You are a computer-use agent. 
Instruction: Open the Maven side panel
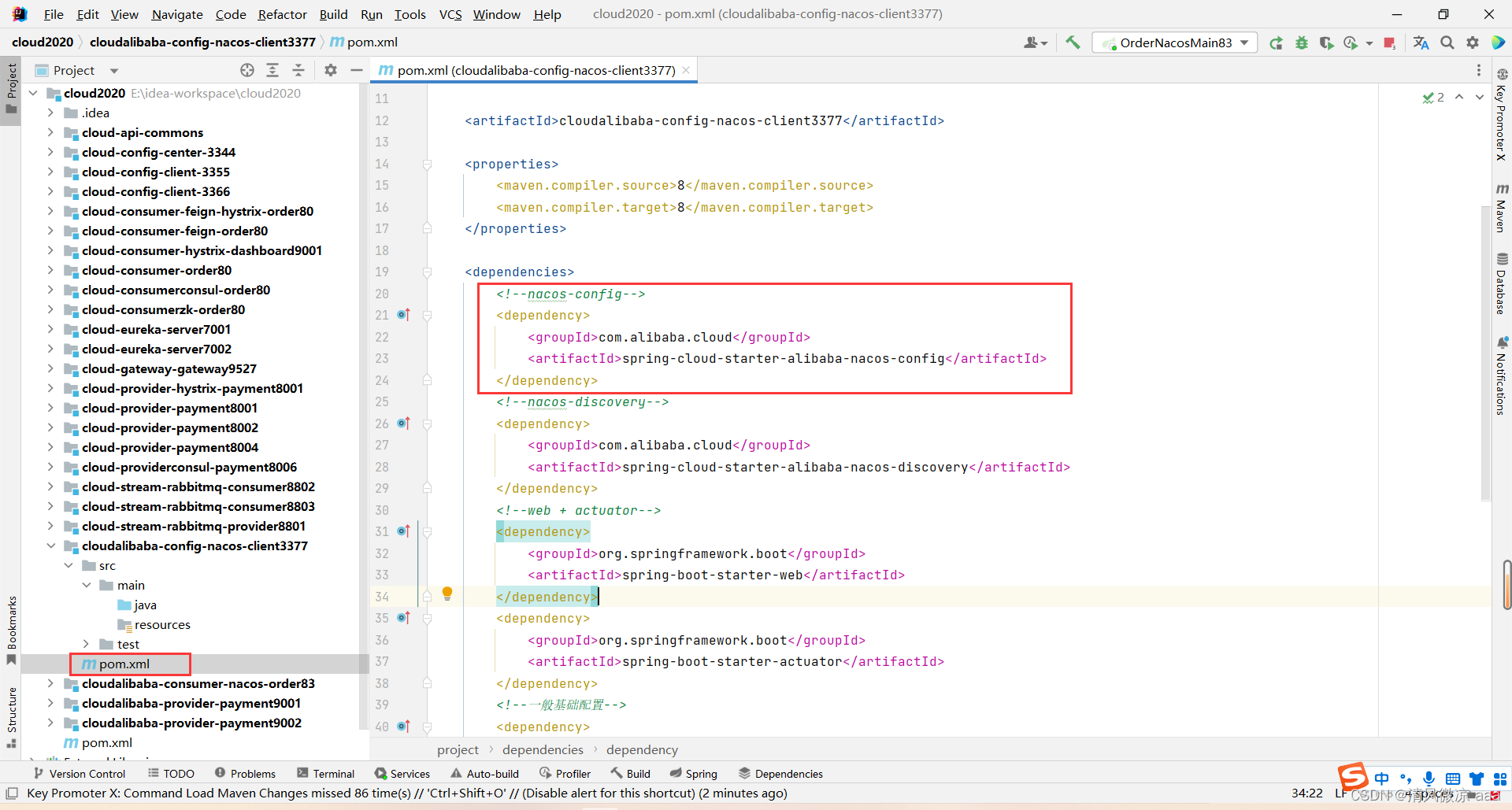[1502, 208]
